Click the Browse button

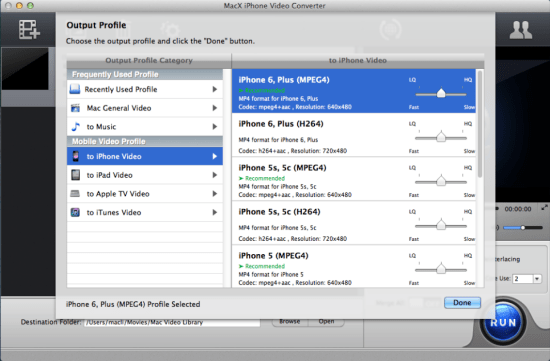[290, 321]
